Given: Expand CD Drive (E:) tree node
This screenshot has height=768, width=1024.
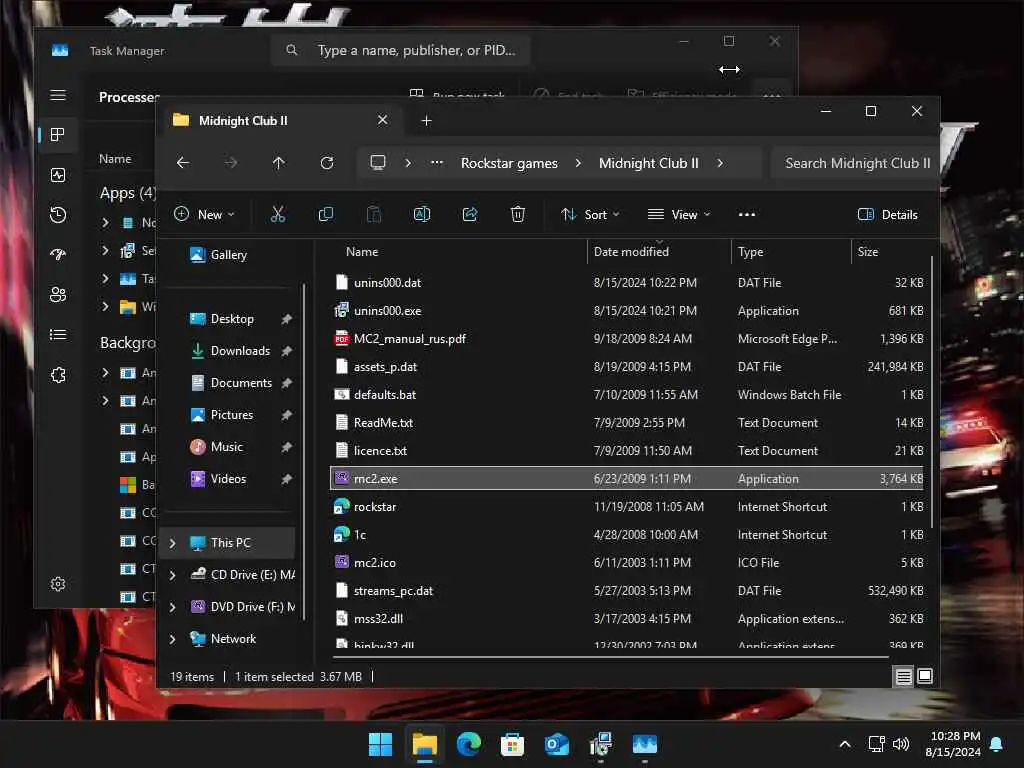Looking at the screenshot, I should (172, 575).
